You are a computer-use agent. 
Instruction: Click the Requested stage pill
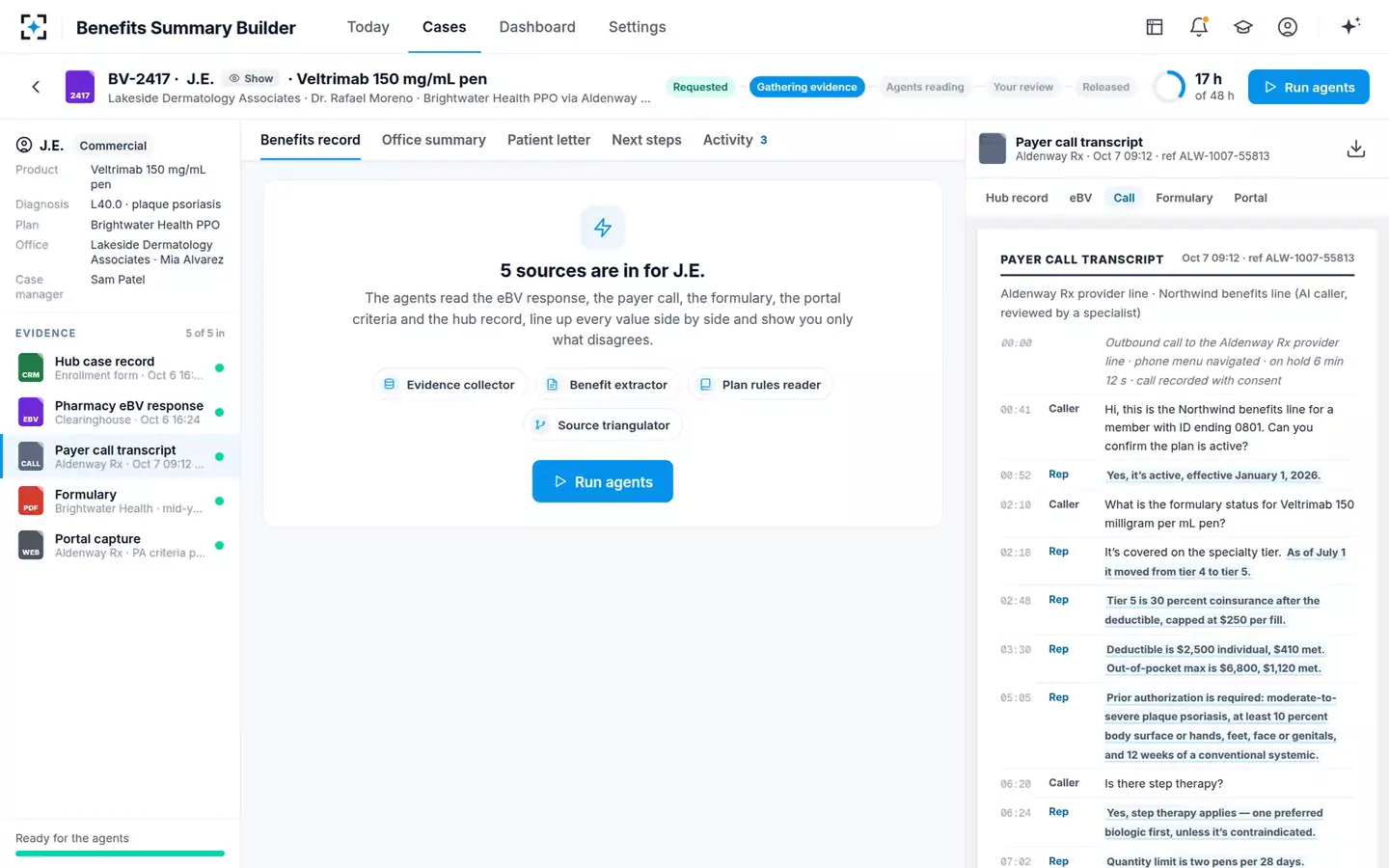tap(700, 87)
